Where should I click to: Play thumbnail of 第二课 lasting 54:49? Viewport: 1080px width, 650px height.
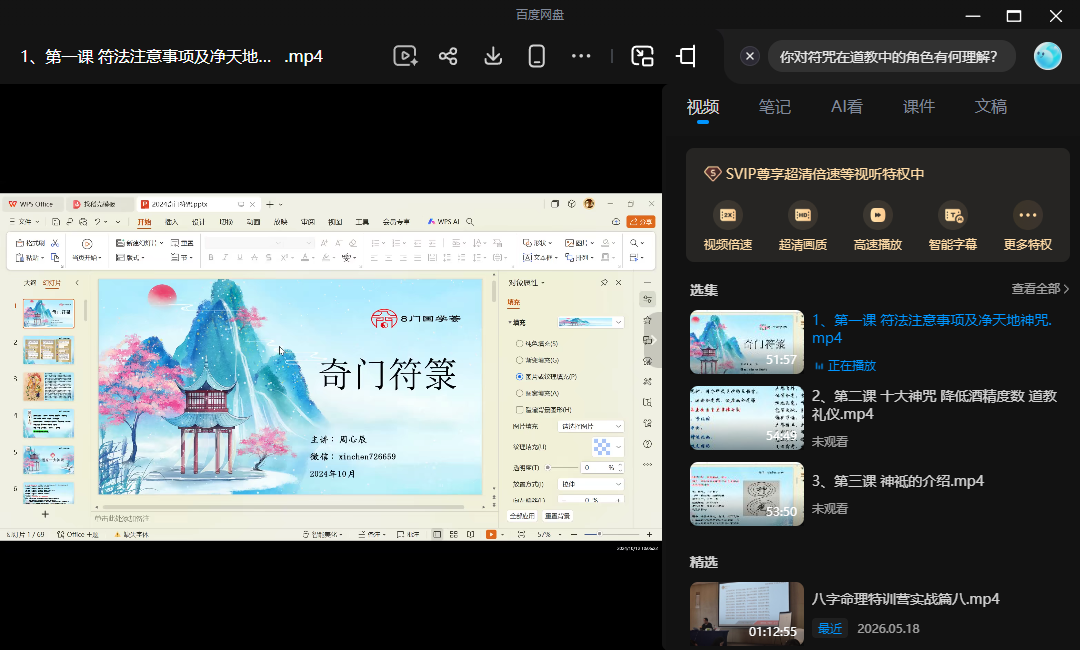[x=747, y=418]
